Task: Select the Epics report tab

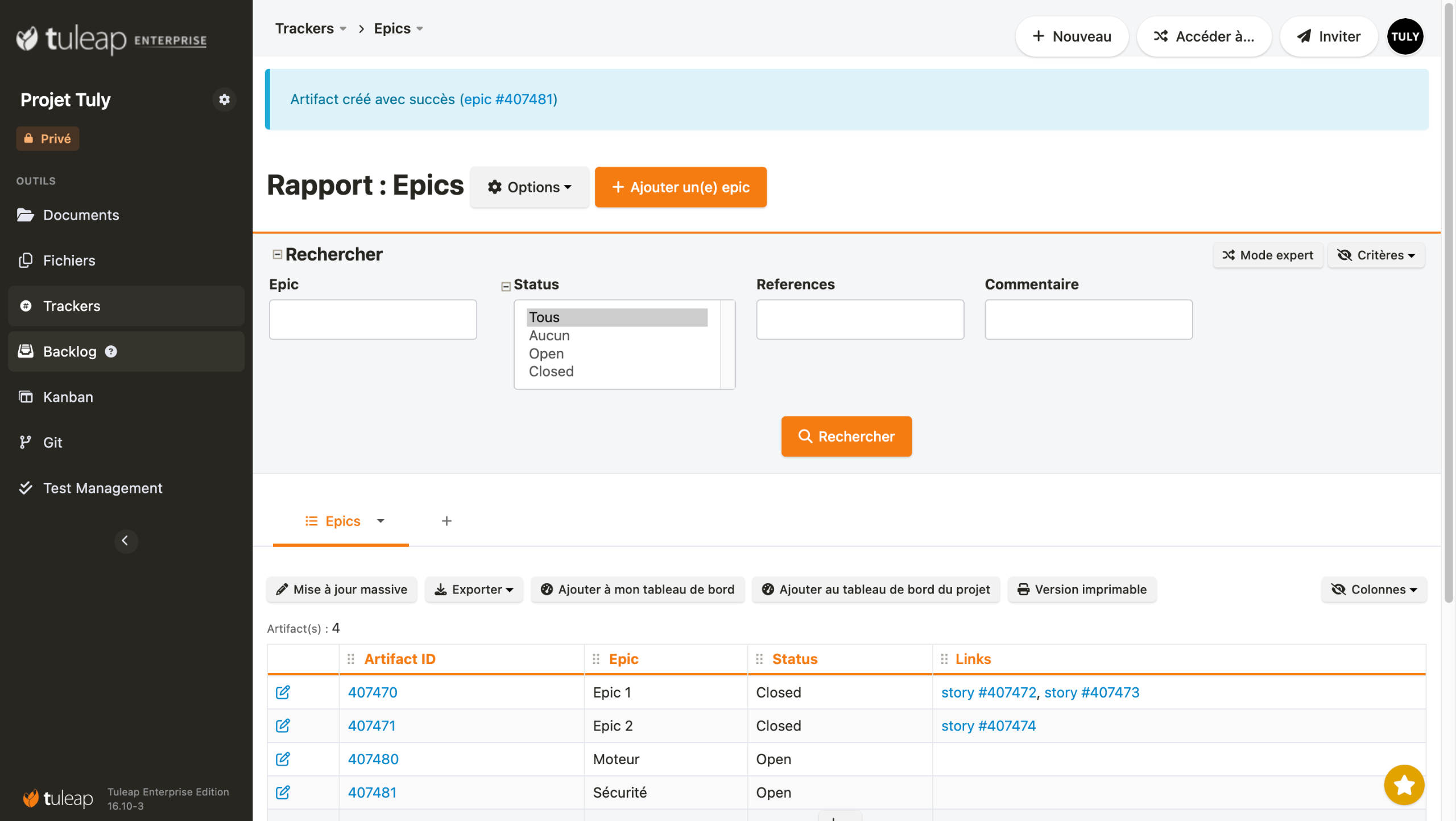Action: (342, 521)
